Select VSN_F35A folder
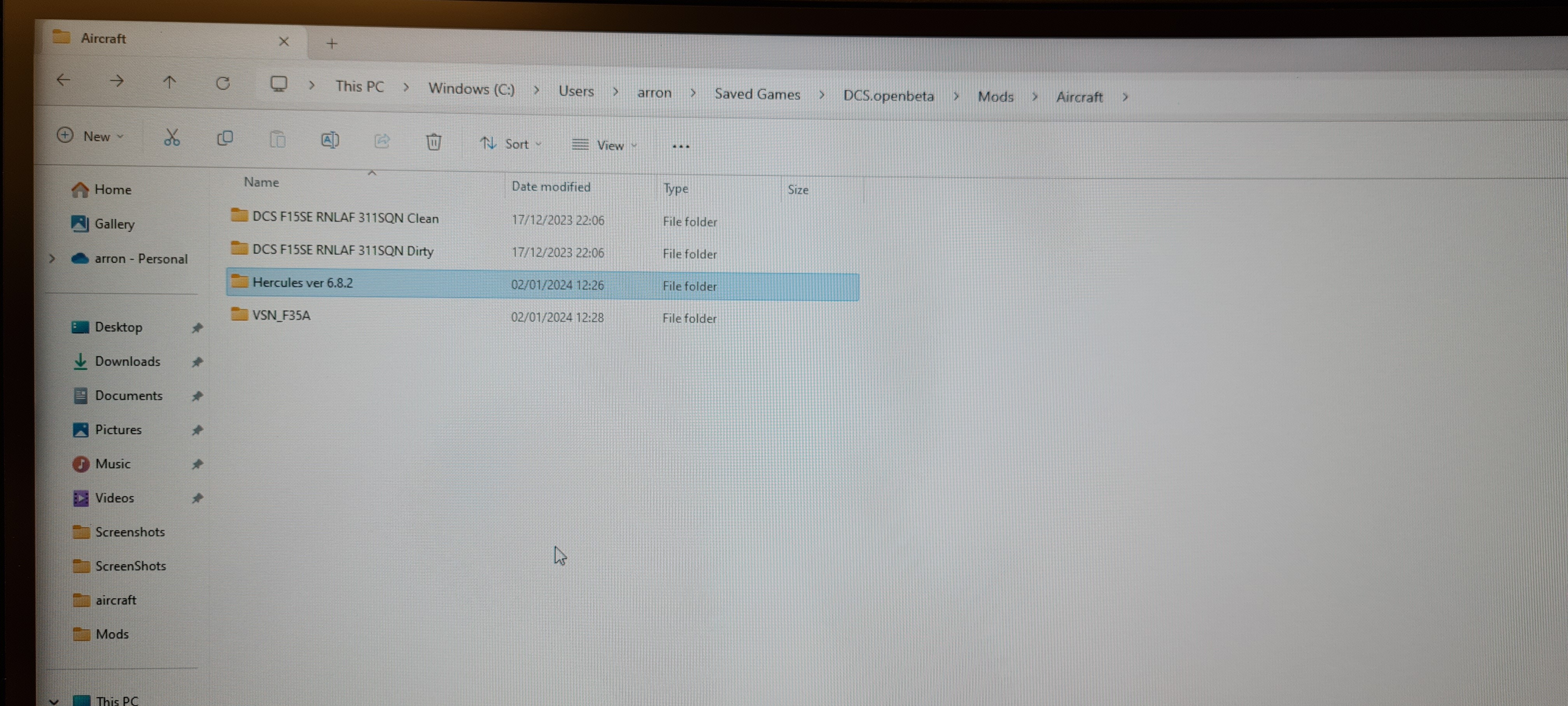Screen dimensions: 1568x706 coord(543,316)
